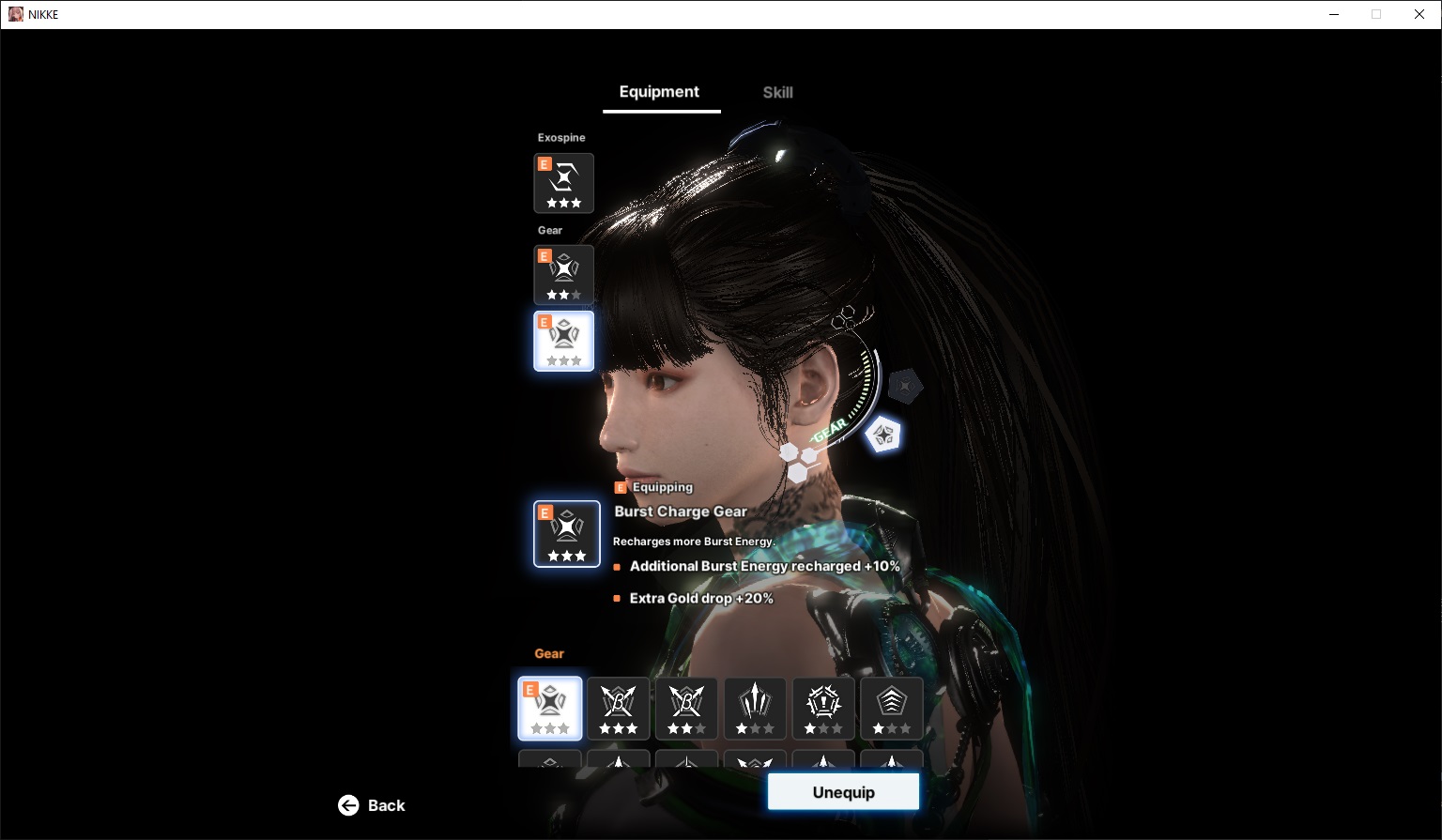
Task: Click the NIKKE app icon in title bar
Action: click(x=16, y=14)
